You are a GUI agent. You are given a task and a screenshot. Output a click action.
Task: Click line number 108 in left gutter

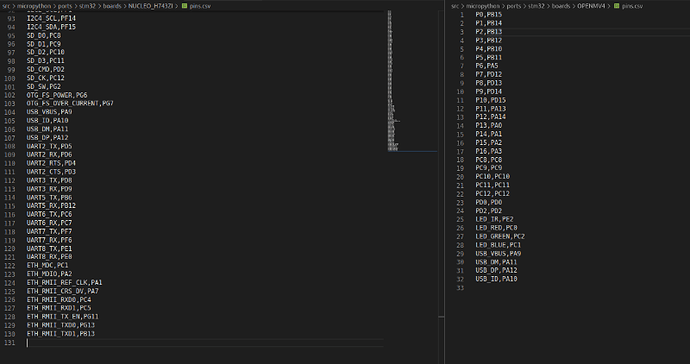pos(10,146)
